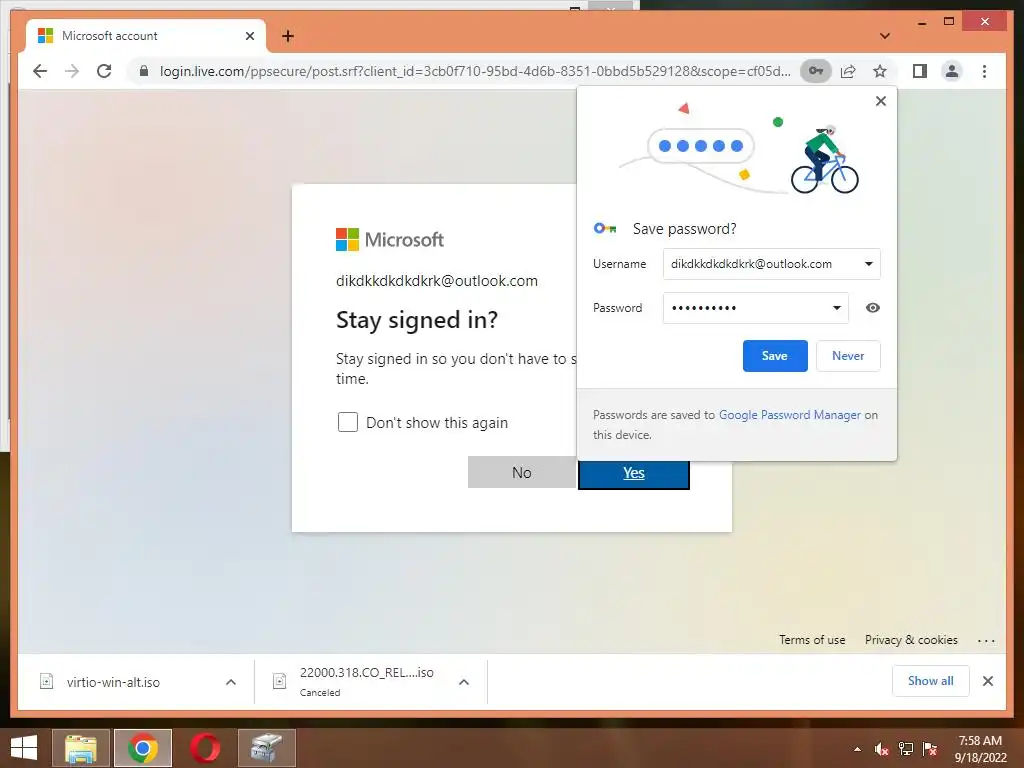Minimize the Chrome window
The width and height of the screenshot is (1024, 768).
tap(922, 22)
